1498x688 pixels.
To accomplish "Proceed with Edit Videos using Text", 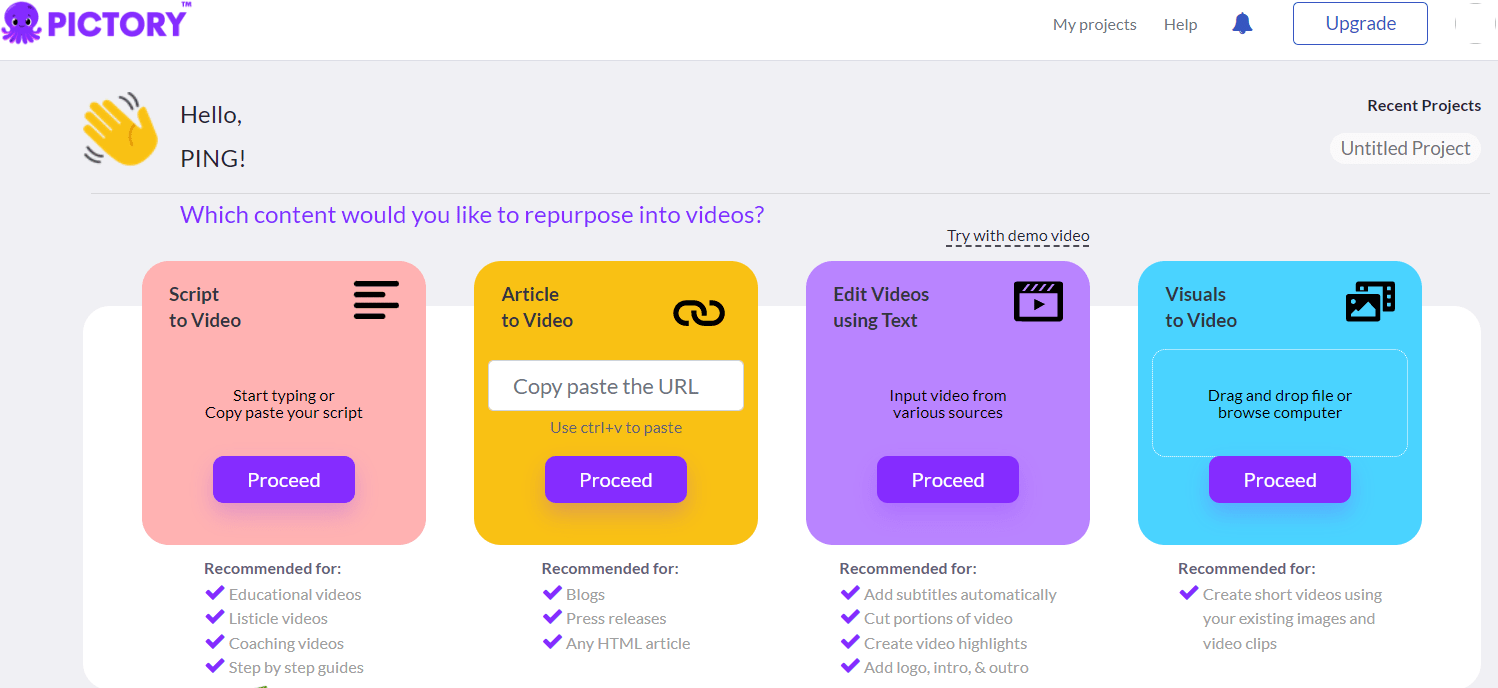I will tap(947, 479).
